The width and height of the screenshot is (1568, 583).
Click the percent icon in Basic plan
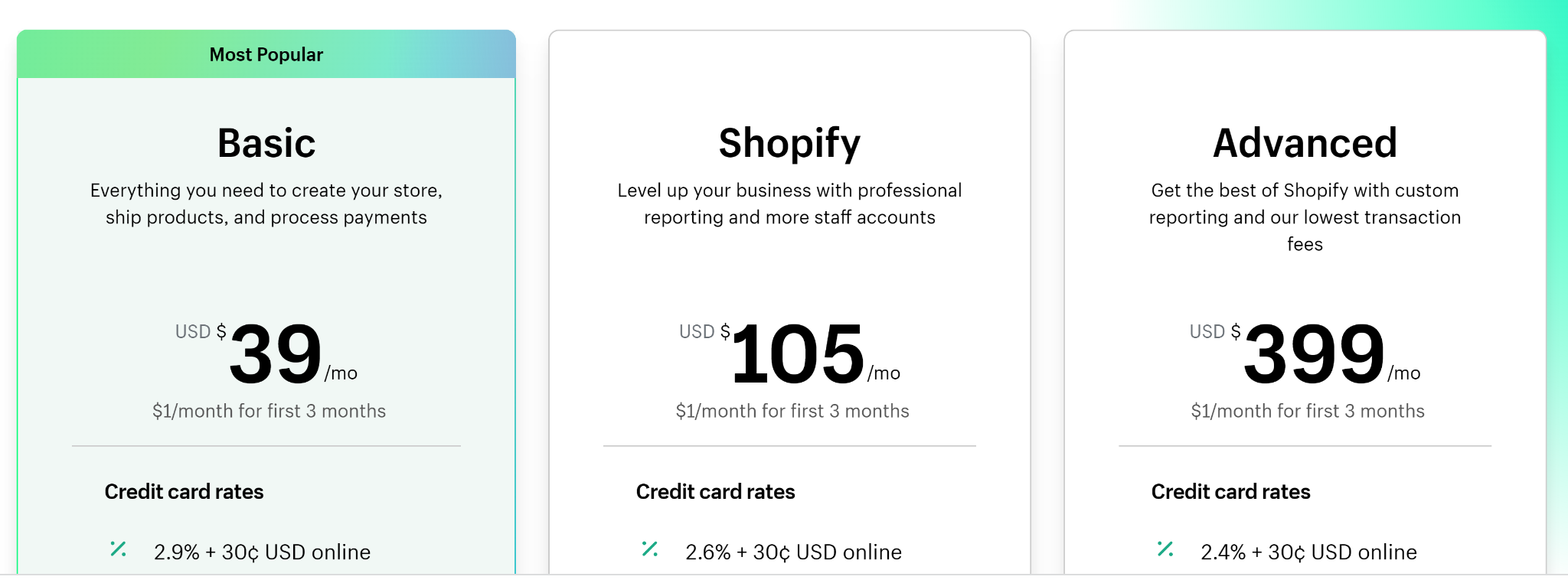(119, 549)
